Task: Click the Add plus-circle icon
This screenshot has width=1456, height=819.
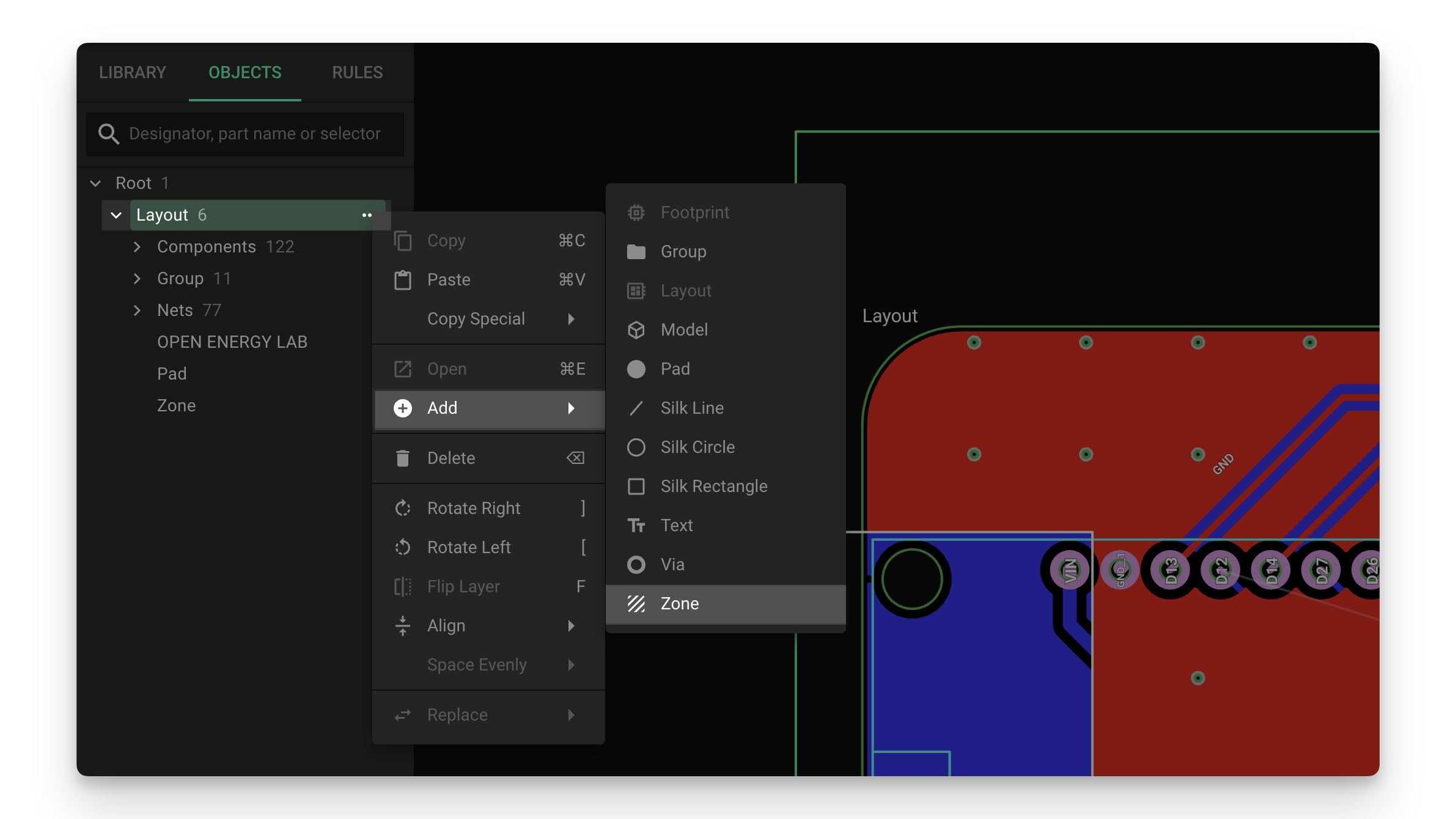Action: 403,408
